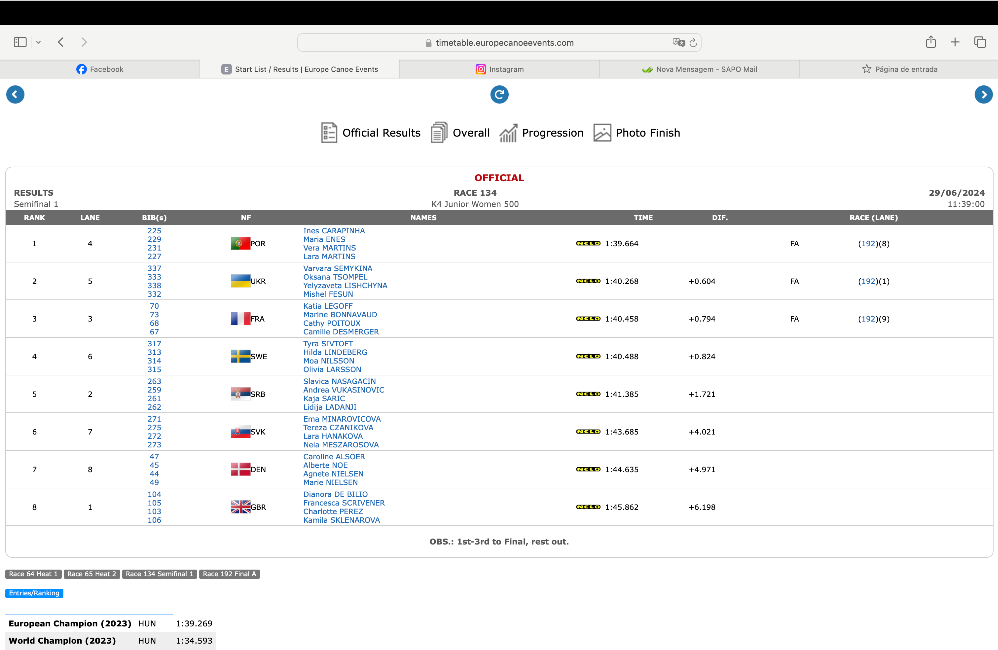Click the blue refresh circle icon
998x650 pixels.
coord(499,94)
